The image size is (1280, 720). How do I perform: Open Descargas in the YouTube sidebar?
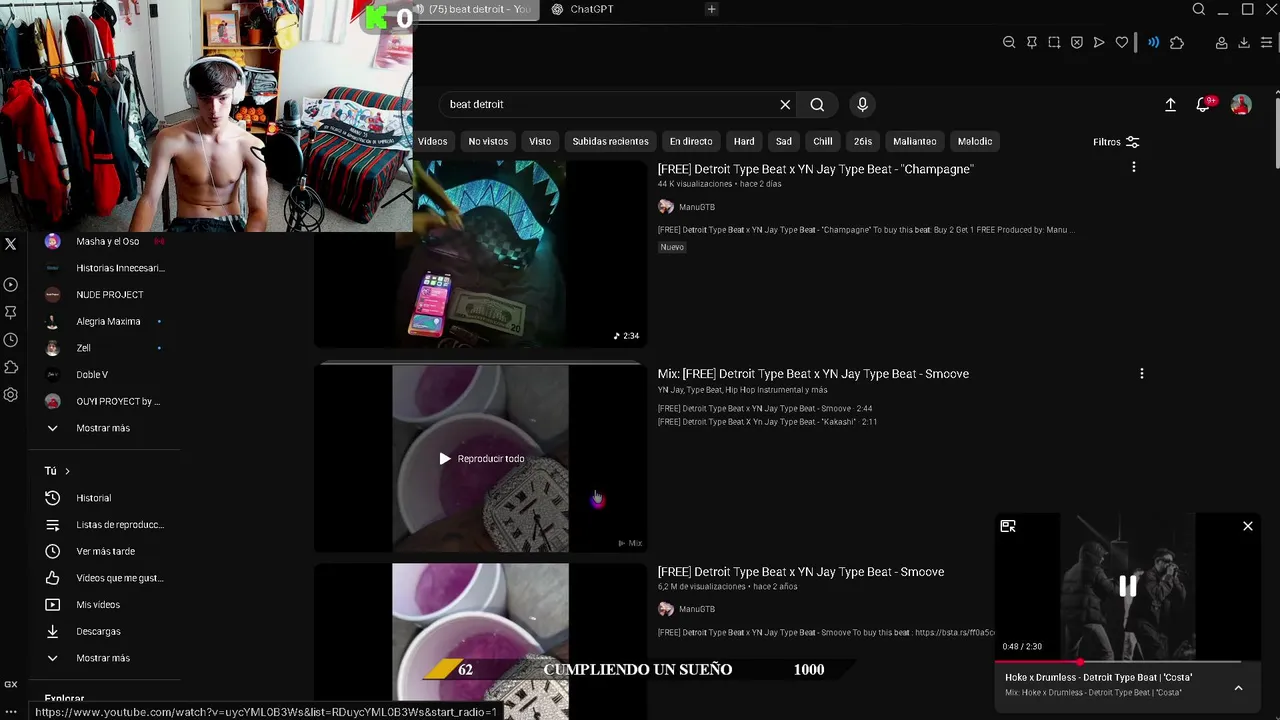click(98, 632)
